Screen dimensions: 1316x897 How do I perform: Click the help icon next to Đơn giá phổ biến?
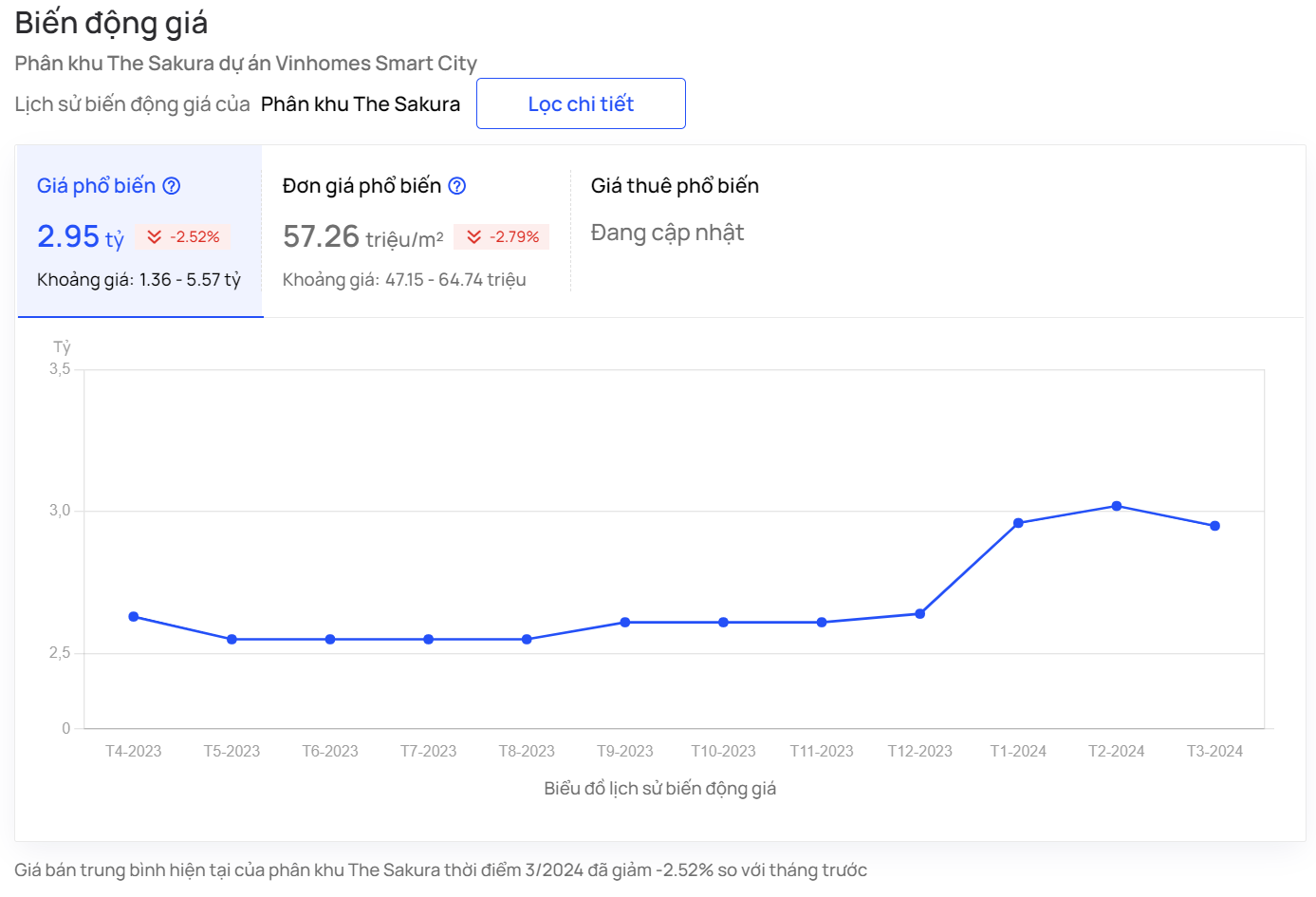click(x=457, y=186)
